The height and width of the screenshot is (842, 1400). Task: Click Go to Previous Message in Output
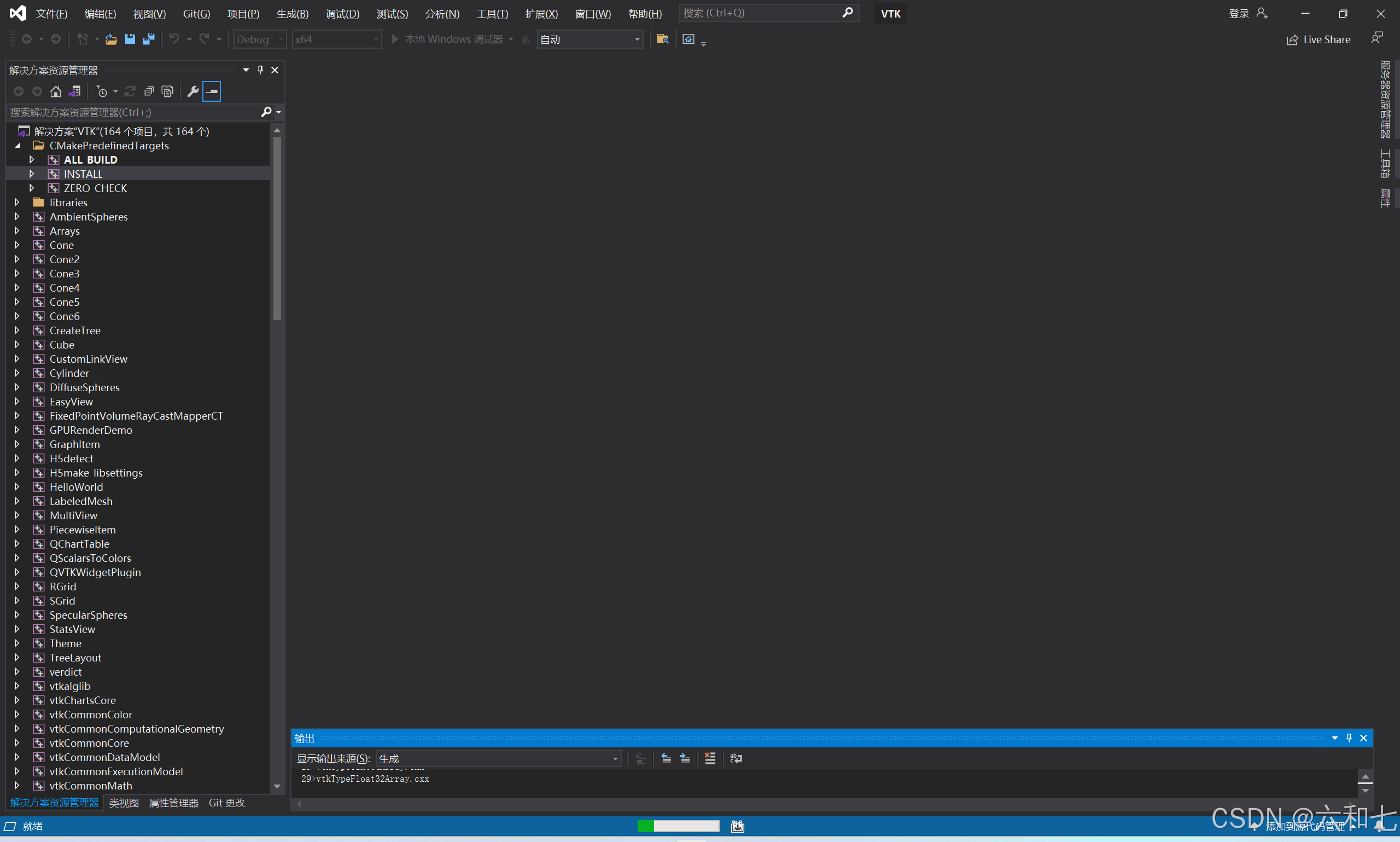(x=666, y=758)
